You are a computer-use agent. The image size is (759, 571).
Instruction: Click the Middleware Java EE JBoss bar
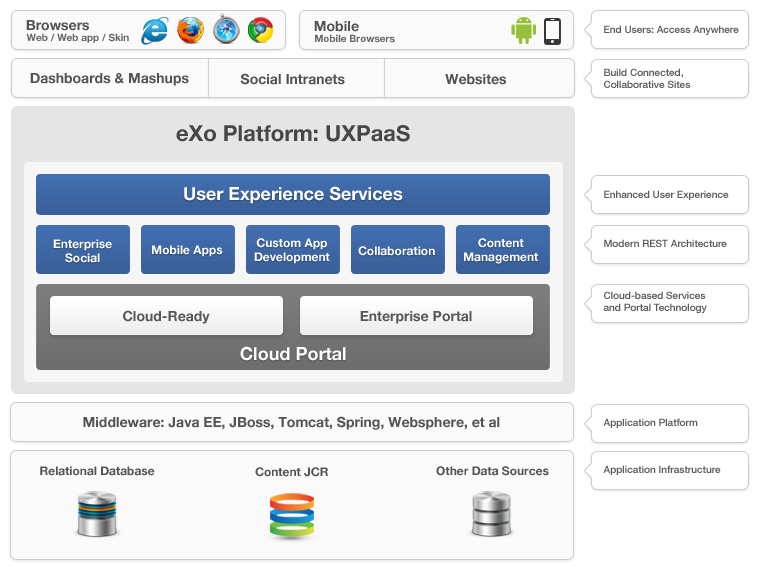click(292, 422)
